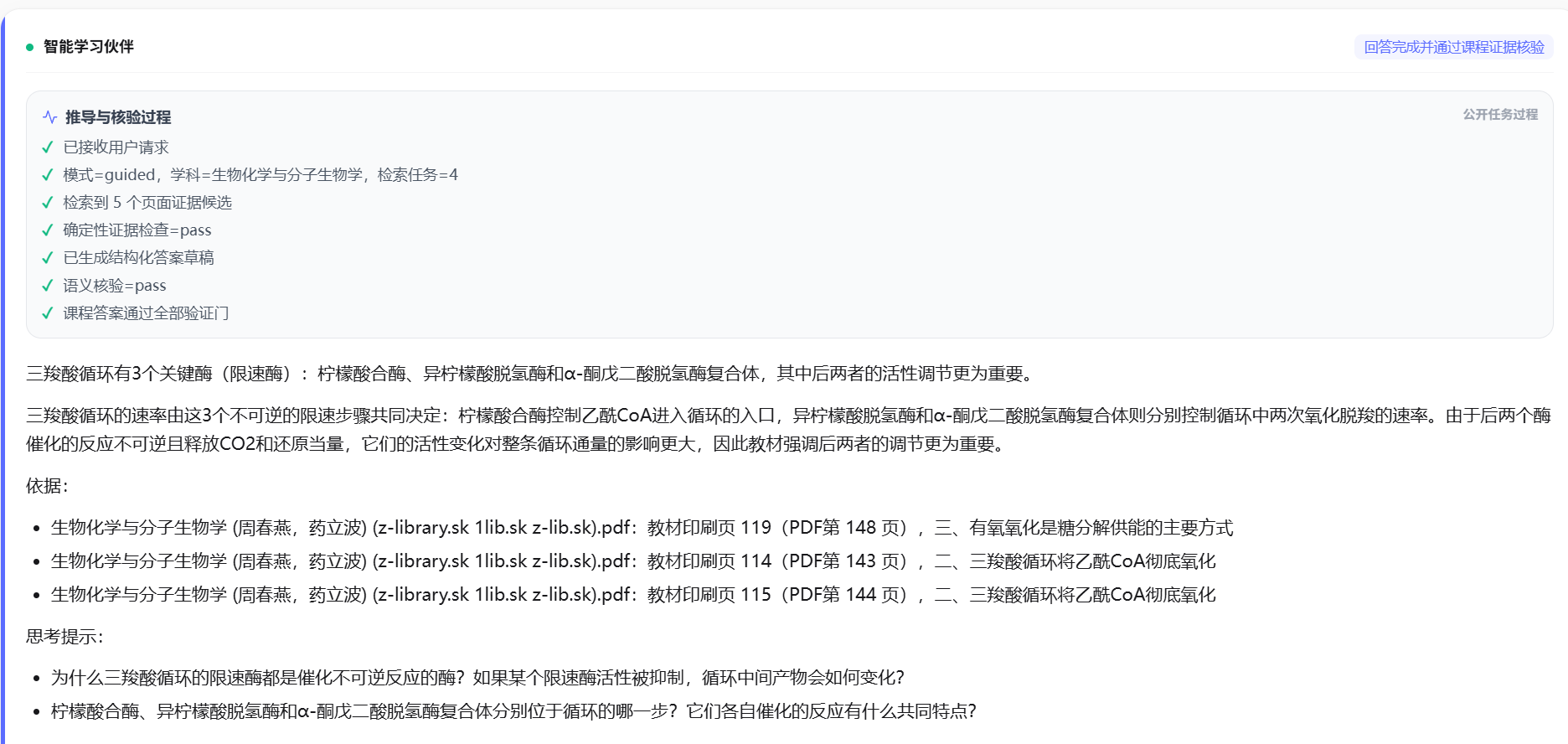Click the checkmark beside 语义核验=pass

tap(48, 286)
